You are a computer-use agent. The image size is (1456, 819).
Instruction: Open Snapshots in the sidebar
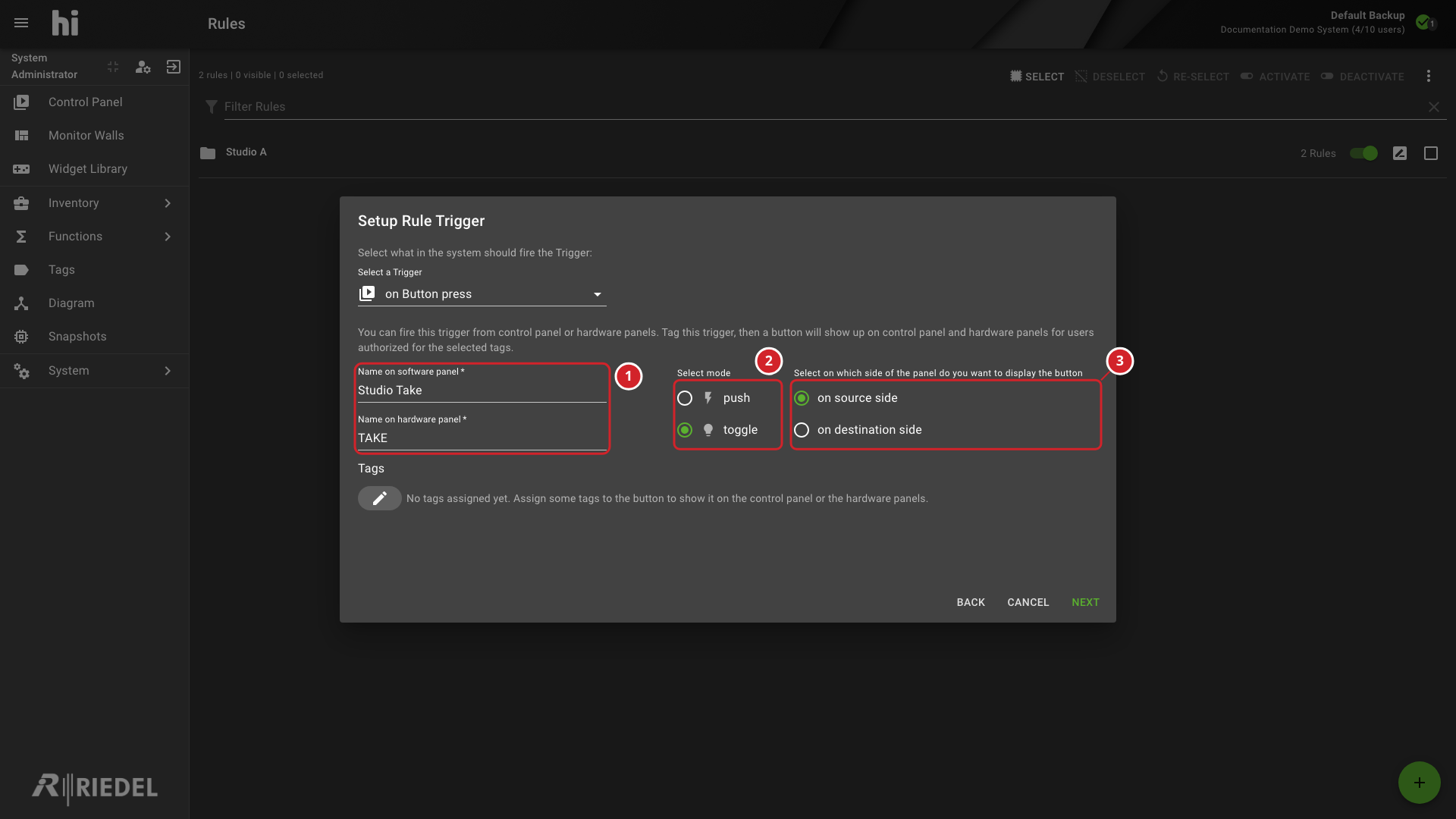(94, 337)
